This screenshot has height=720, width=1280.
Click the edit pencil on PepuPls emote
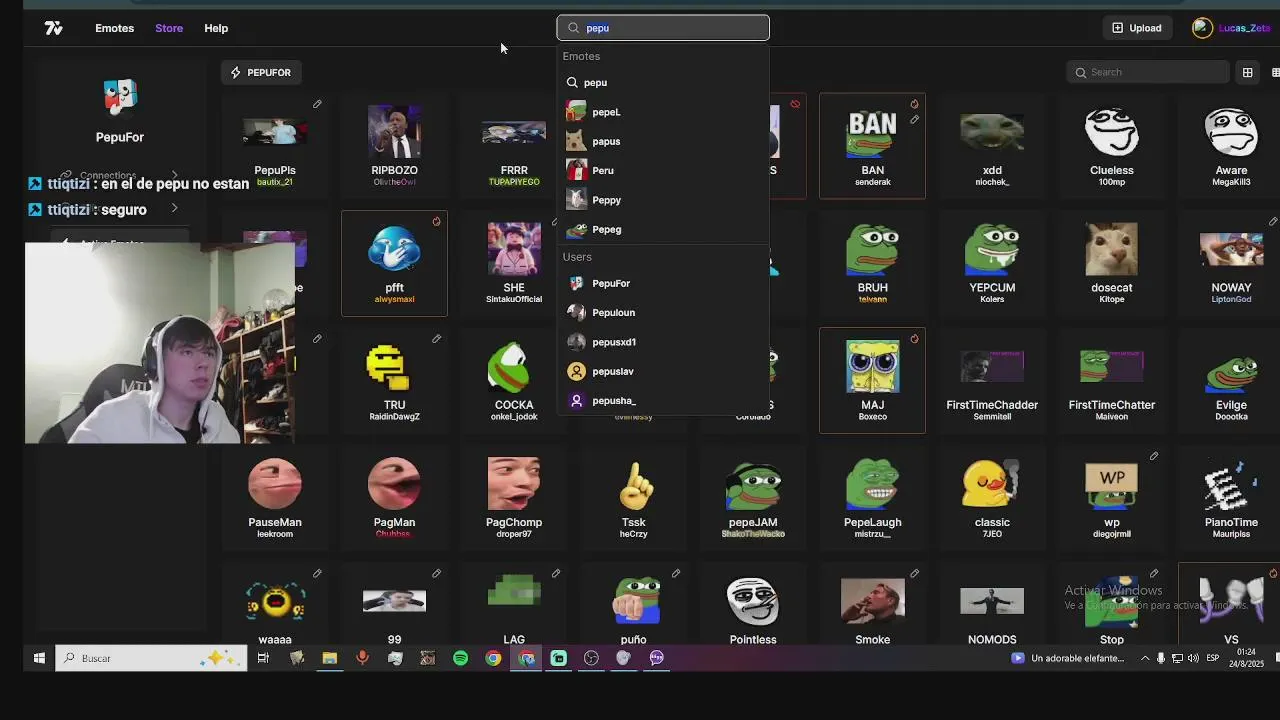click(x=317, y=104)
